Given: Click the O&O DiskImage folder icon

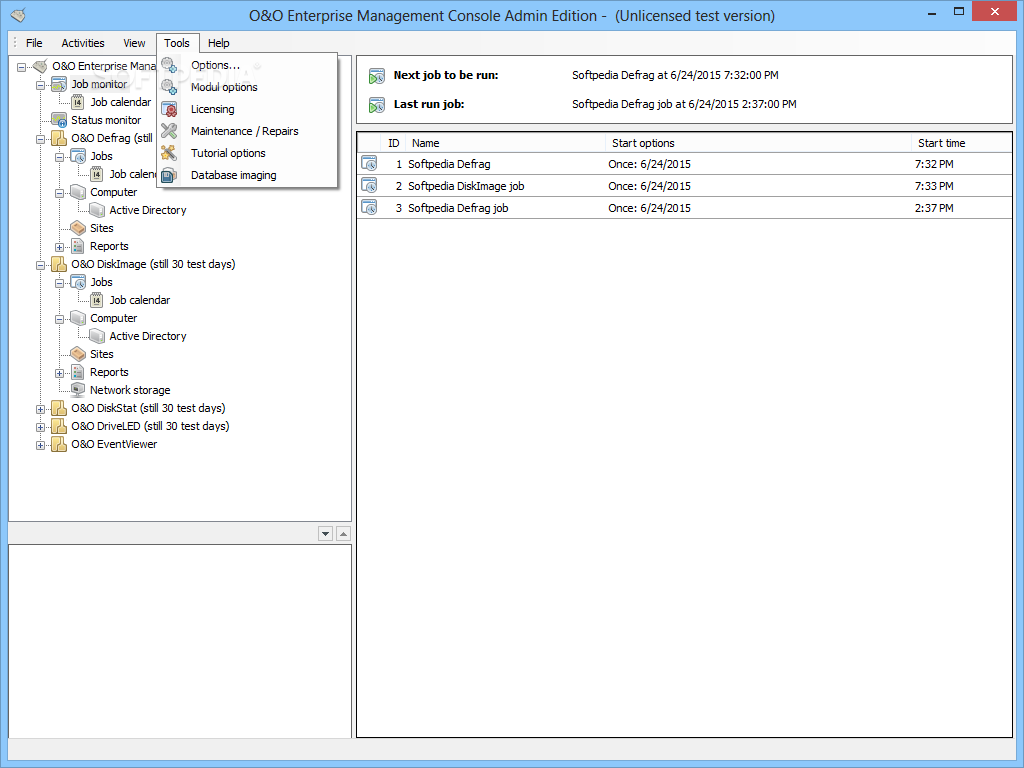Looking at the screenshot, I should point(59,264).
